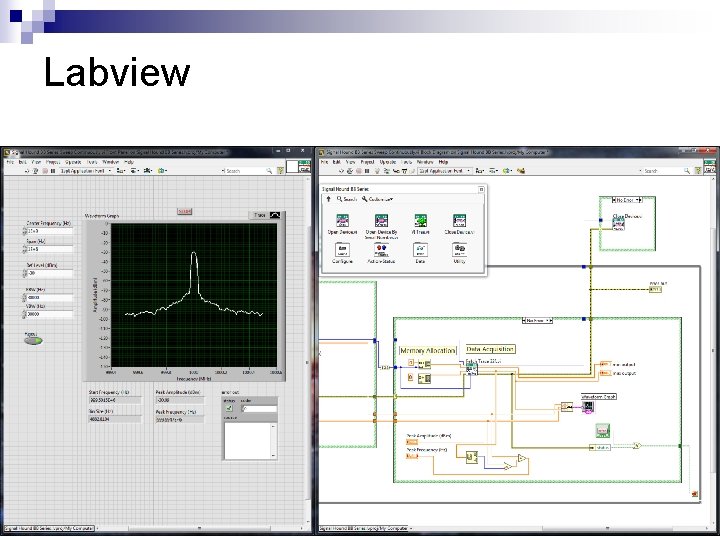Click Clean Up Diagram icon in Block Diagram
The height and width of the screenshot is (540, 720).
[x=521, y=171]
